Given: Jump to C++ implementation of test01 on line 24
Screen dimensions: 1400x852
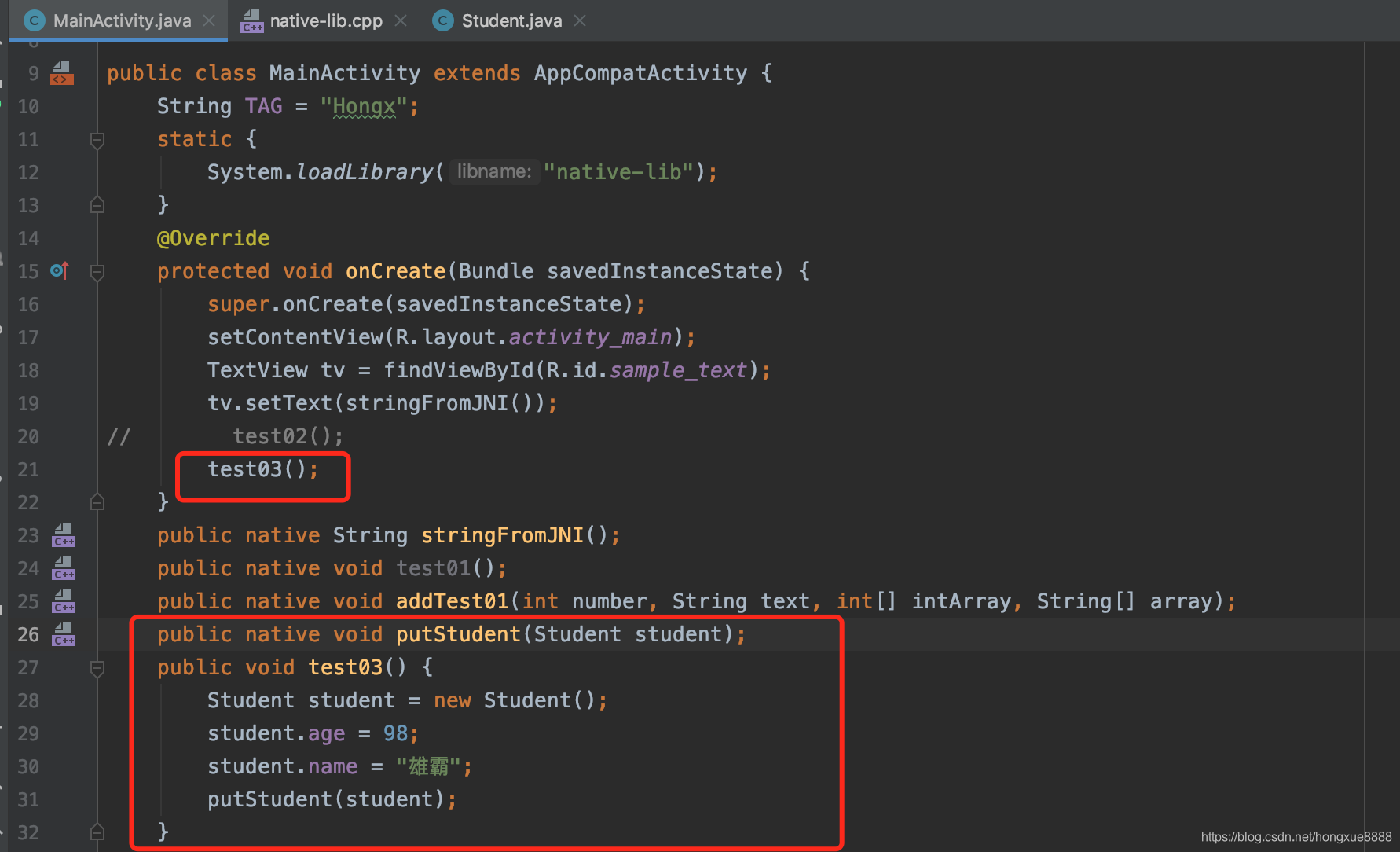Looking at the screenshot, I should tap(64, 568).
